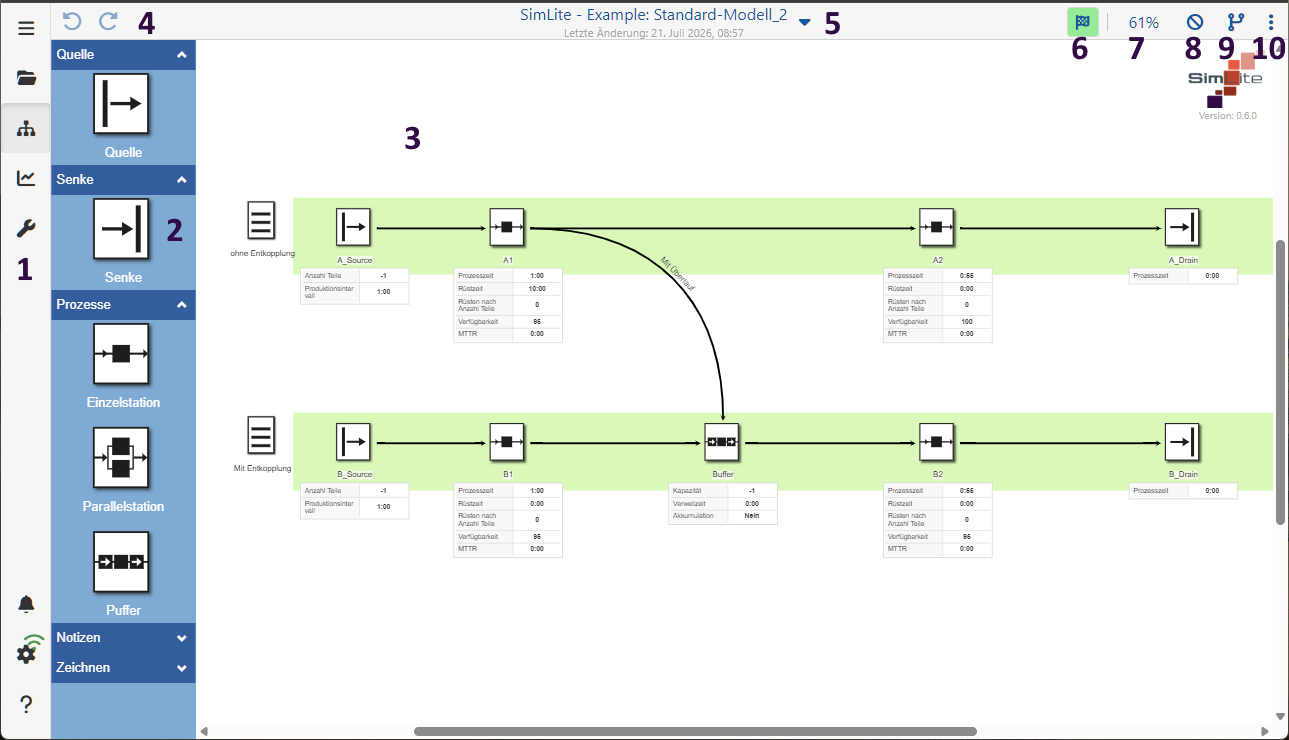Select the B_Drain sink node
The image size is (1289, 740).
pos(1182,441)
